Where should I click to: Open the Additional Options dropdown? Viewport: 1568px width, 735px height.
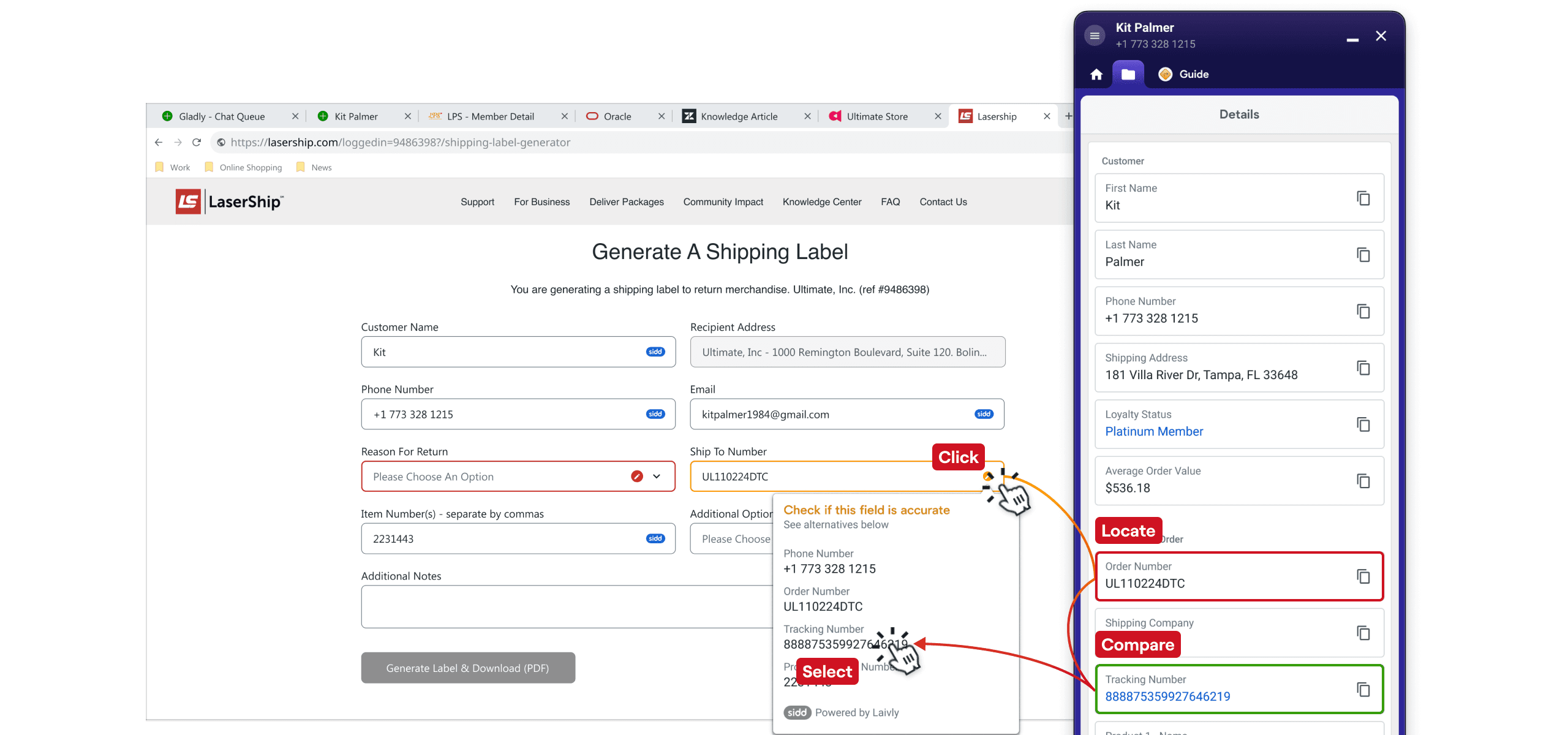click(732, 539)
